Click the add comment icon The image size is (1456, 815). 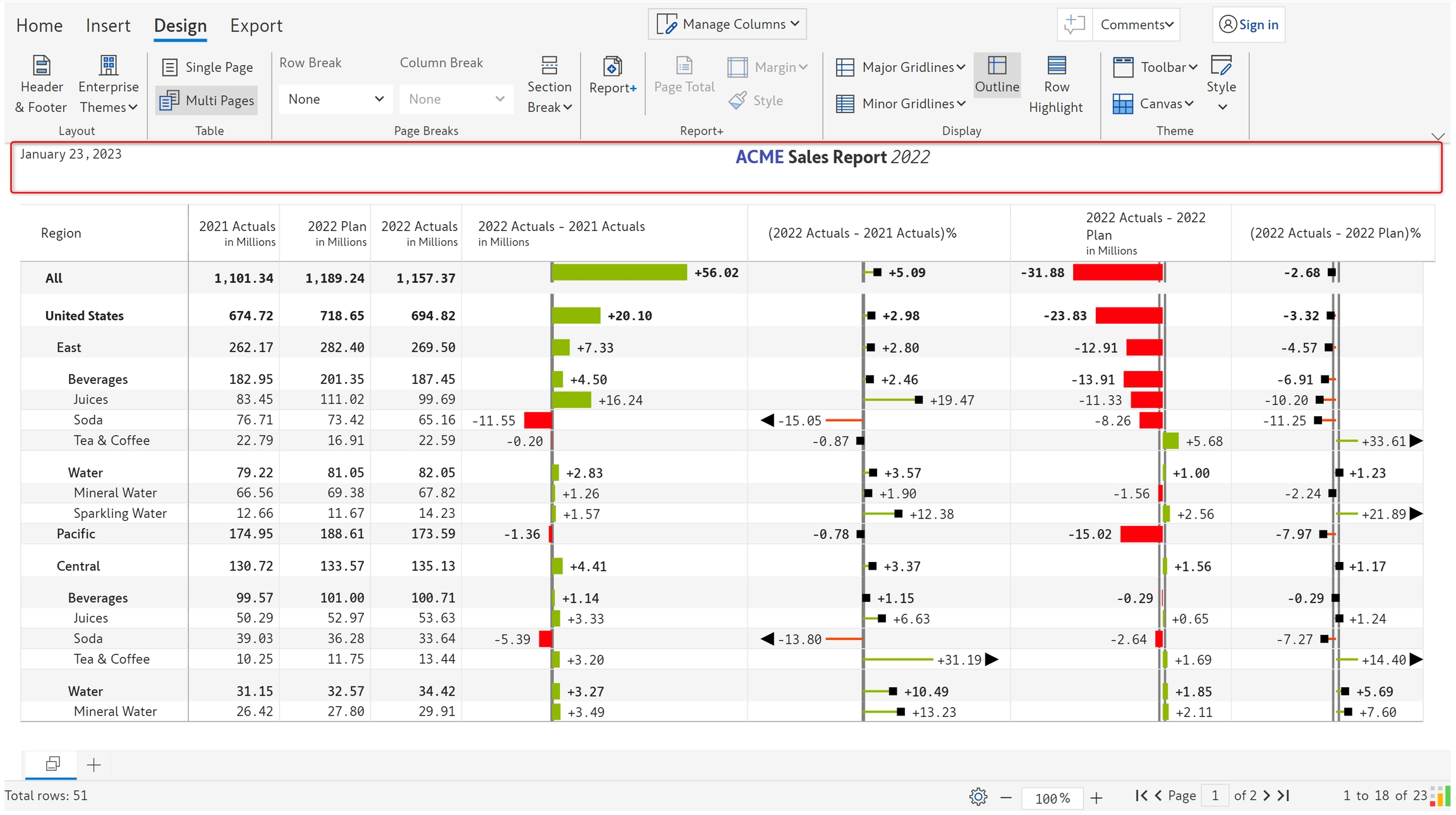point(1074,25)
